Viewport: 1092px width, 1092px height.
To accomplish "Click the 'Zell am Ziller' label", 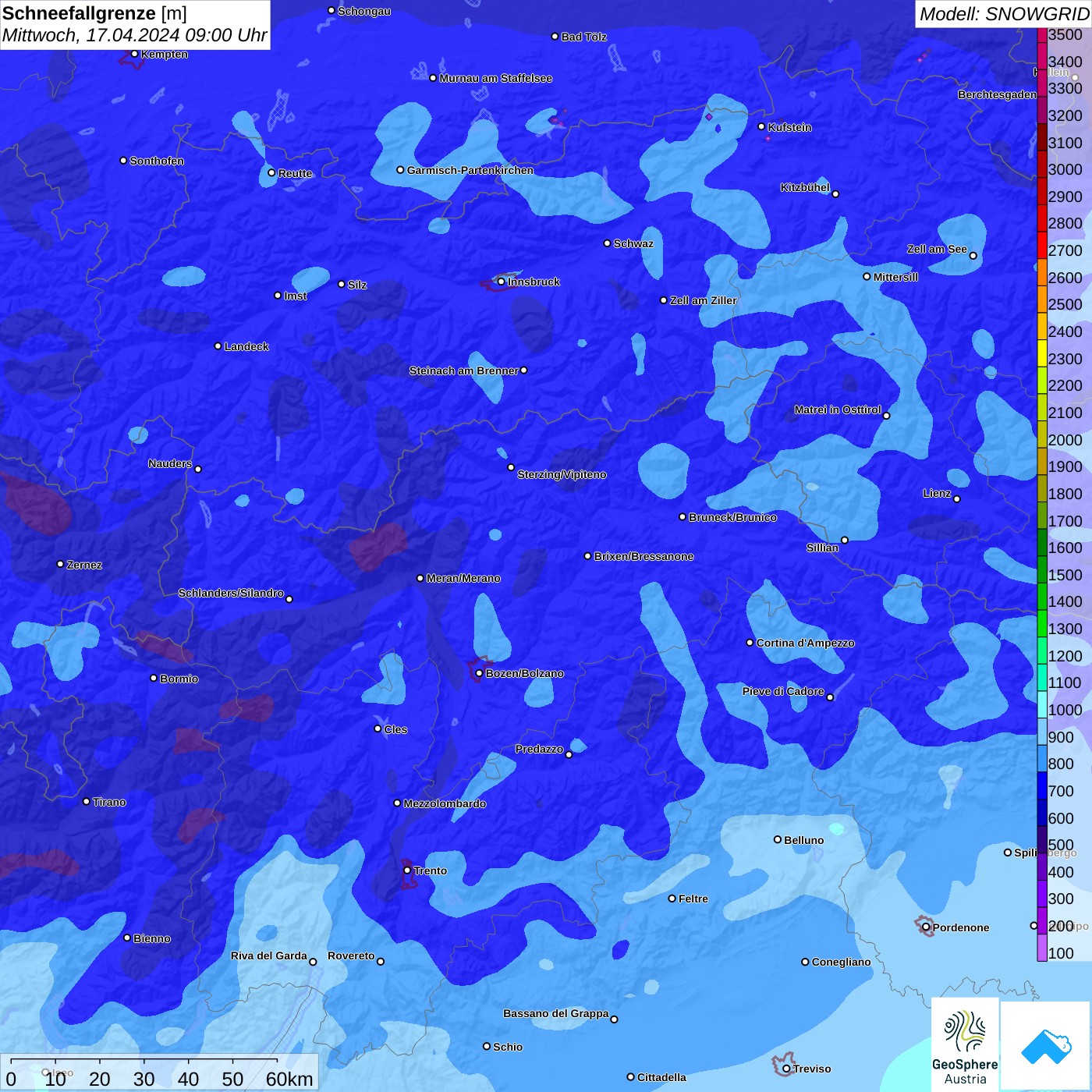I will click(703, 300).
